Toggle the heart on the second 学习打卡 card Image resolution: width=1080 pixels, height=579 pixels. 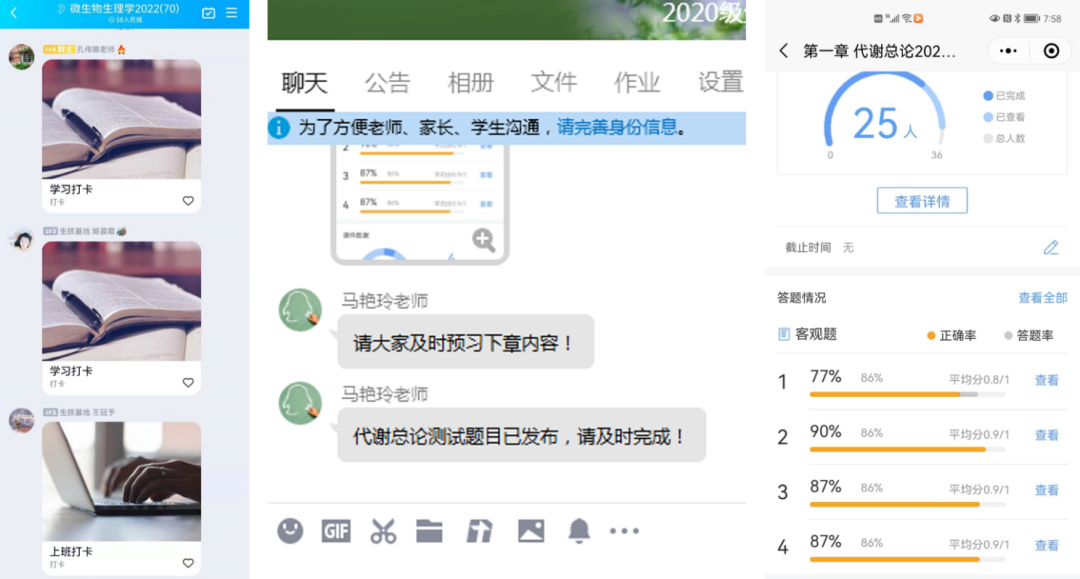pyautogui.click(x=188, y=382)
